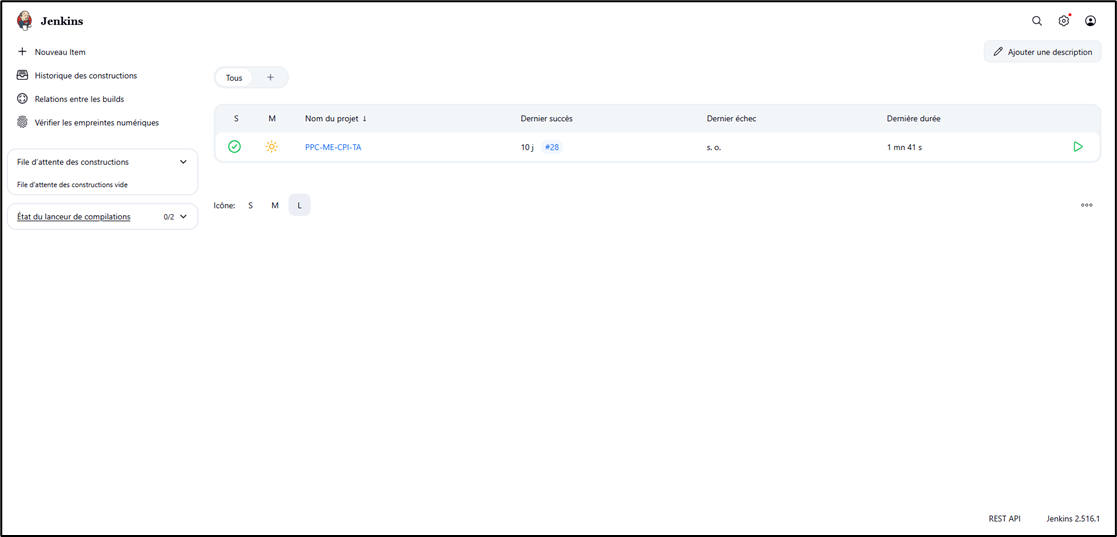Open build #28 link
The image size is (1117, 537).
552,147
